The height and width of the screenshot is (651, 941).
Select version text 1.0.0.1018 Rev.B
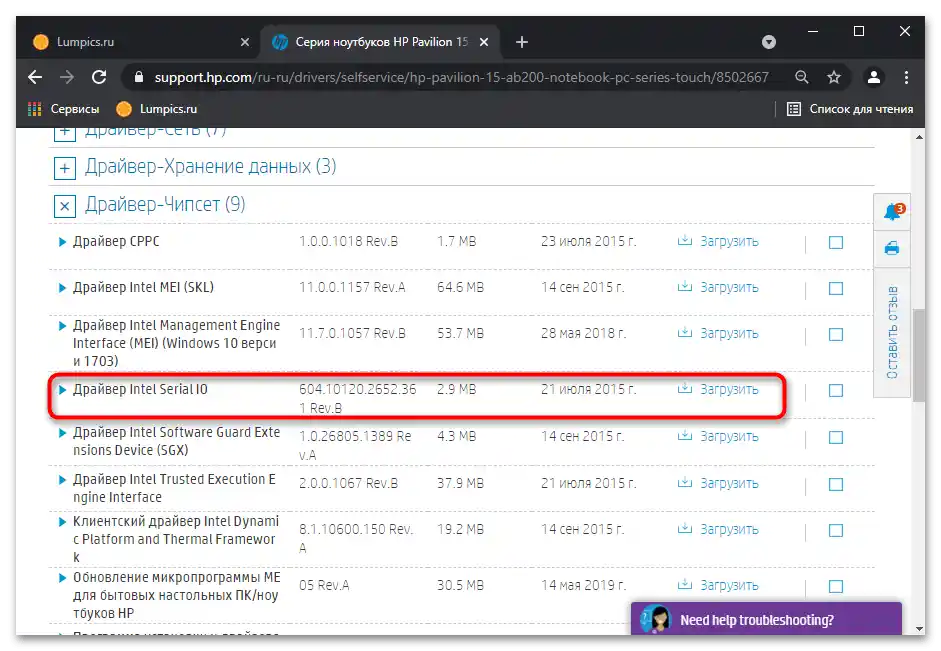(x=349, y=241)
